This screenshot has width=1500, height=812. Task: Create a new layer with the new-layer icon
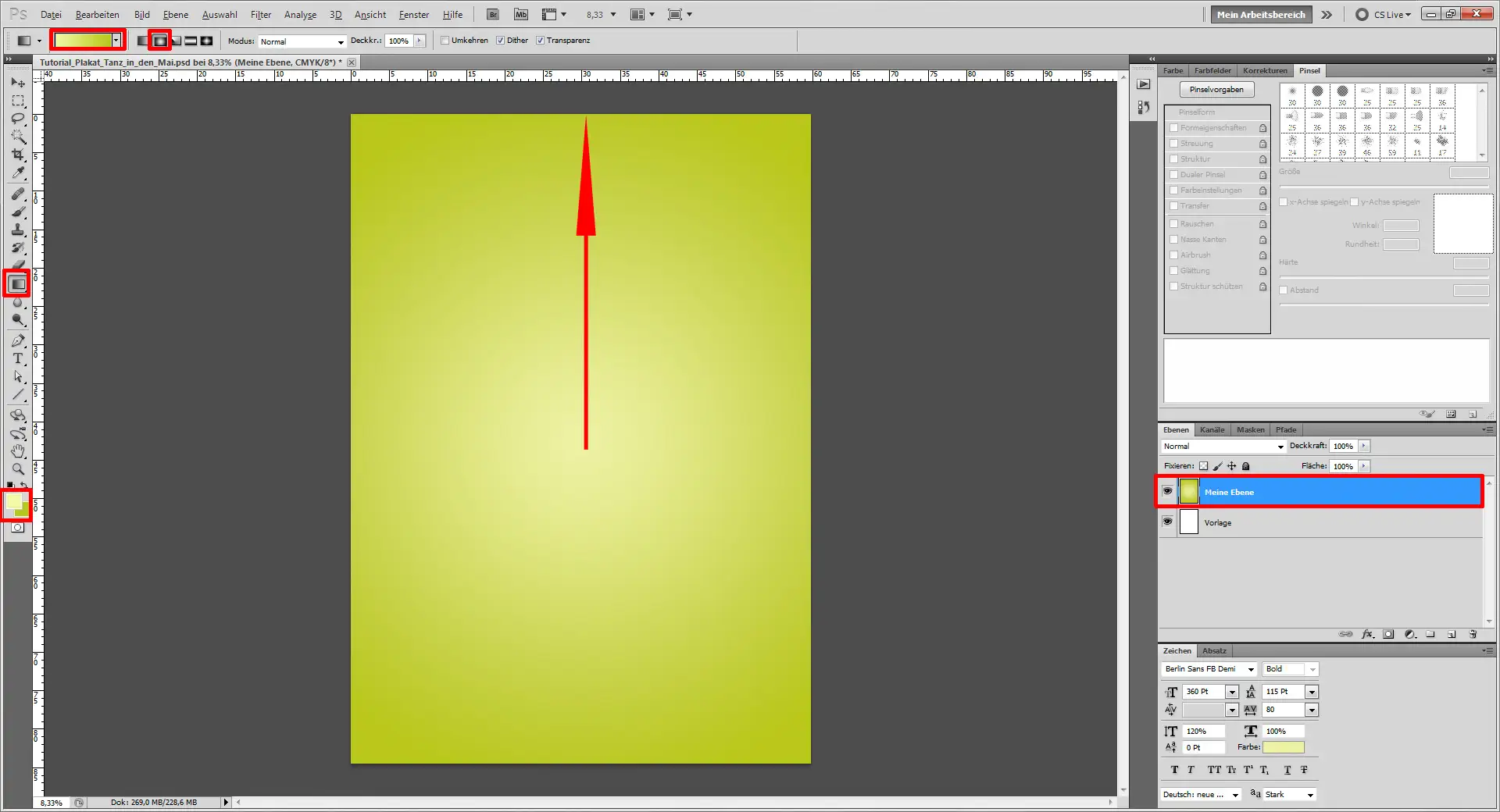[1452, 634]
